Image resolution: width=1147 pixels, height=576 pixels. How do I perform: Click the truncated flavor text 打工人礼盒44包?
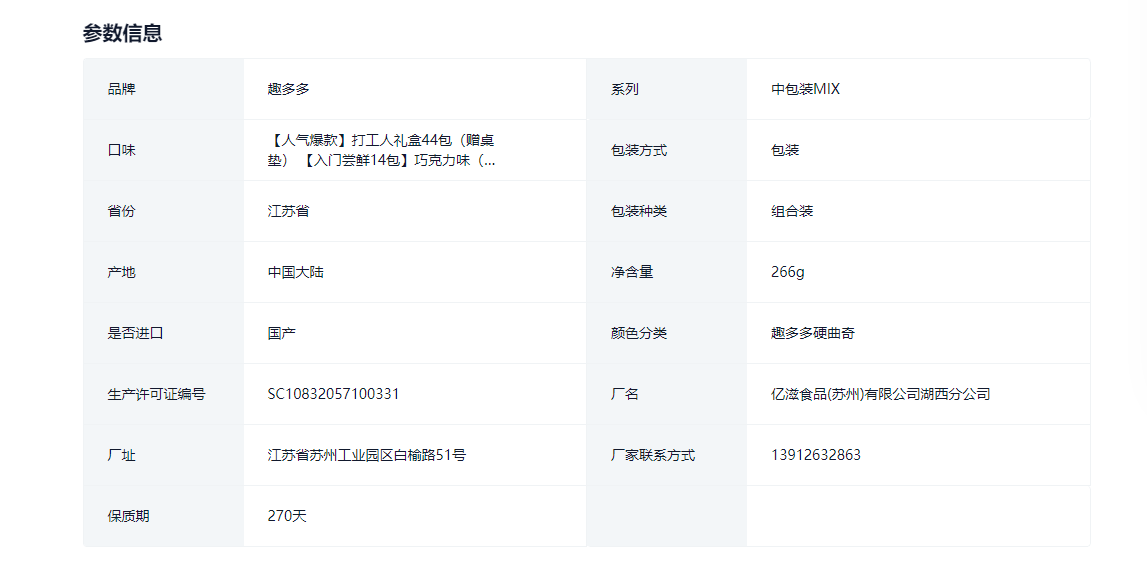[381, 150]
